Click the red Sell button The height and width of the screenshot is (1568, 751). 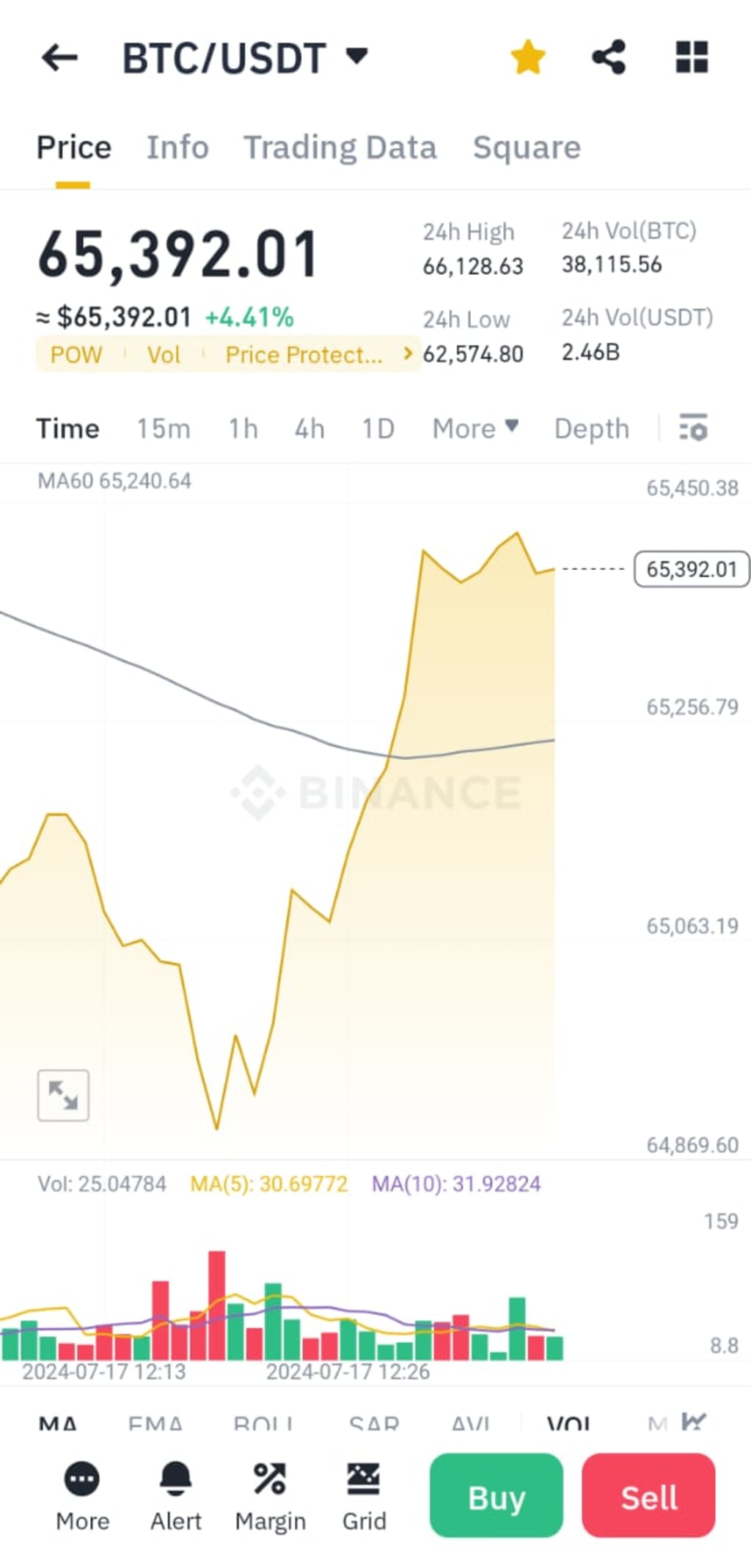point(649,1495)
